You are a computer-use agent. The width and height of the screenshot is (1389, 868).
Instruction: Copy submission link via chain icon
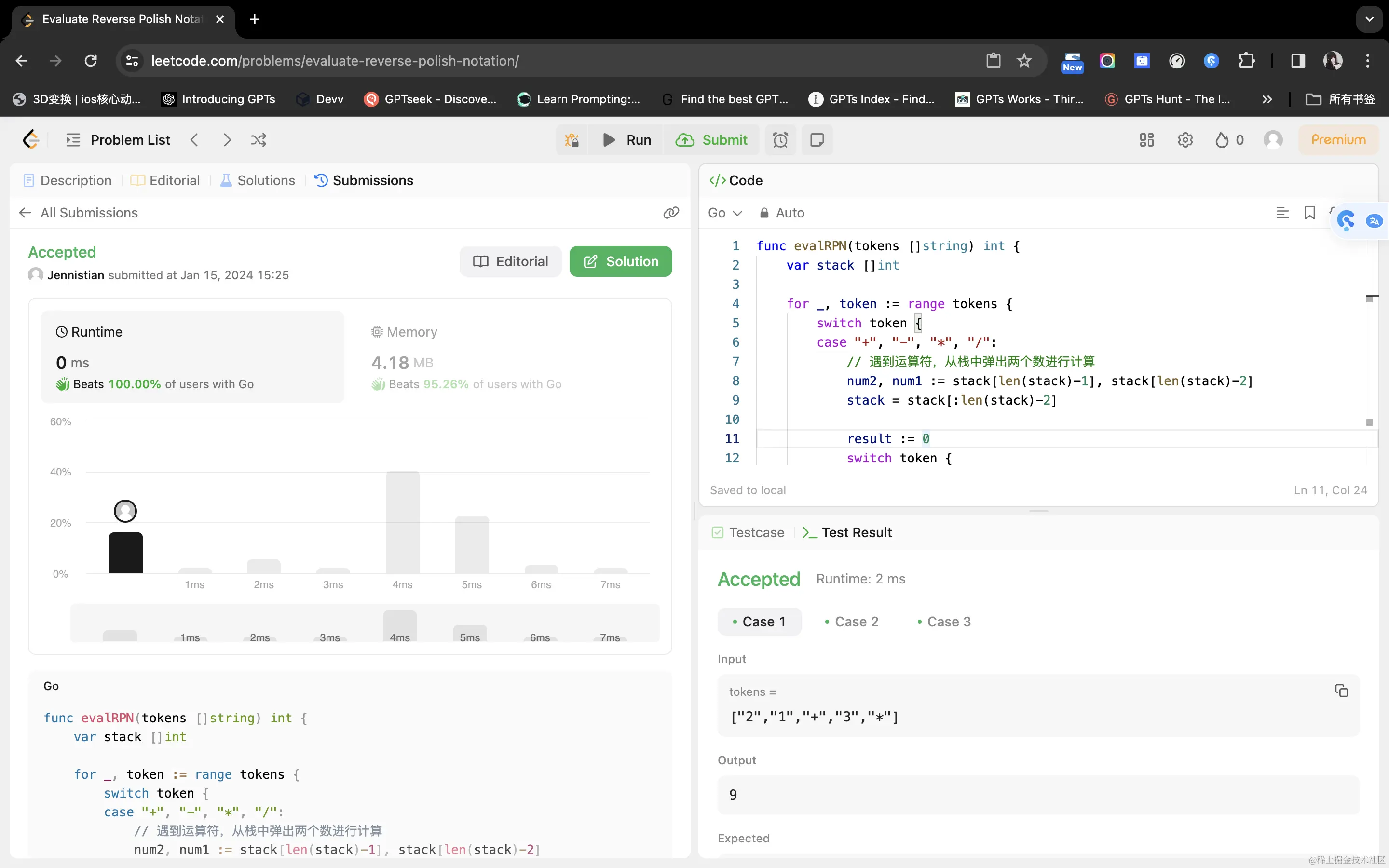671,213
